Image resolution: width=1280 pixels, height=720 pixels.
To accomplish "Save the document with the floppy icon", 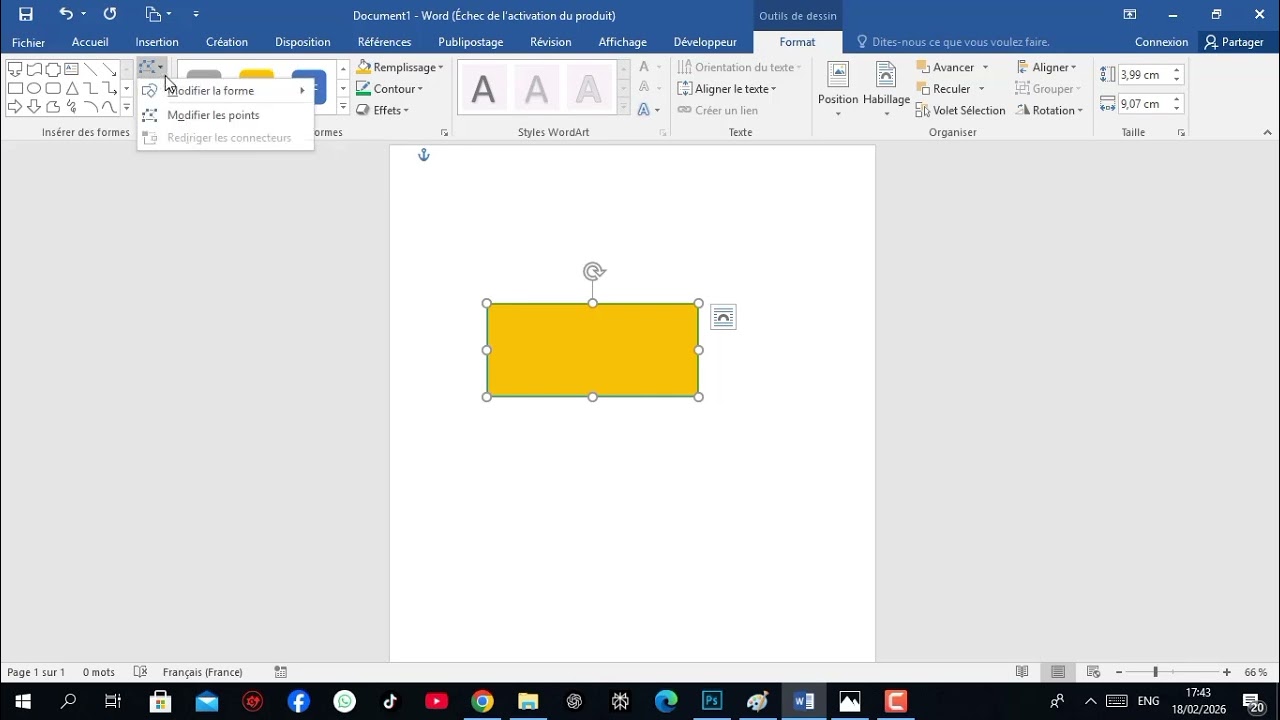I will pyautogui.click(x=26, y=14).
